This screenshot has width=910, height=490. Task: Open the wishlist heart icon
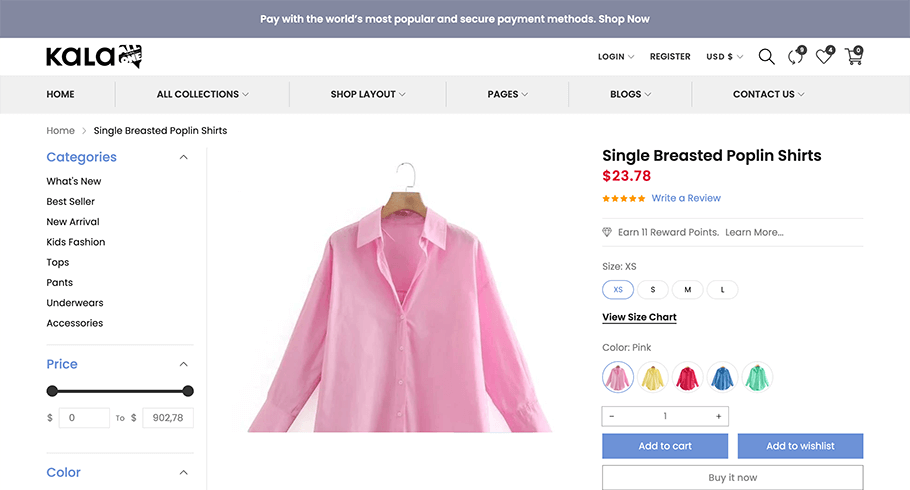pos(825,56)
